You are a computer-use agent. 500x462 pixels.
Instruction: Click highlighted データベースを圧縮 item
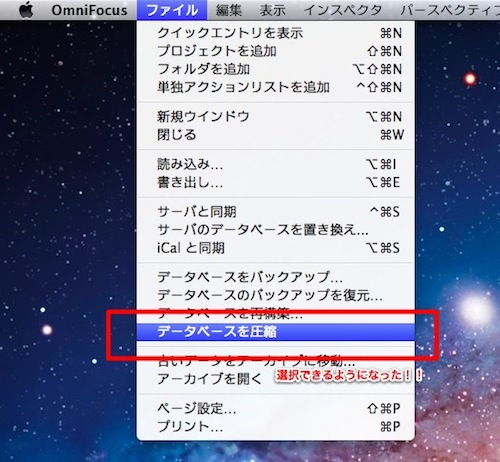(276, 332)
